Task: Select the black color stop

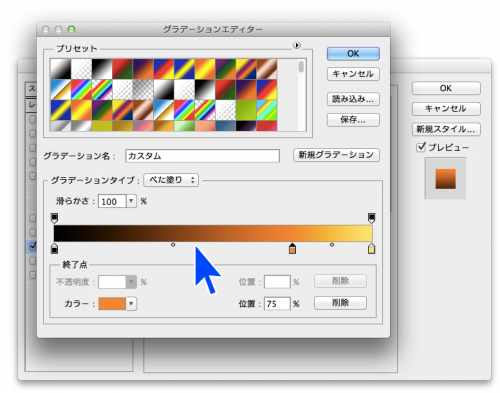Action: 54,248
